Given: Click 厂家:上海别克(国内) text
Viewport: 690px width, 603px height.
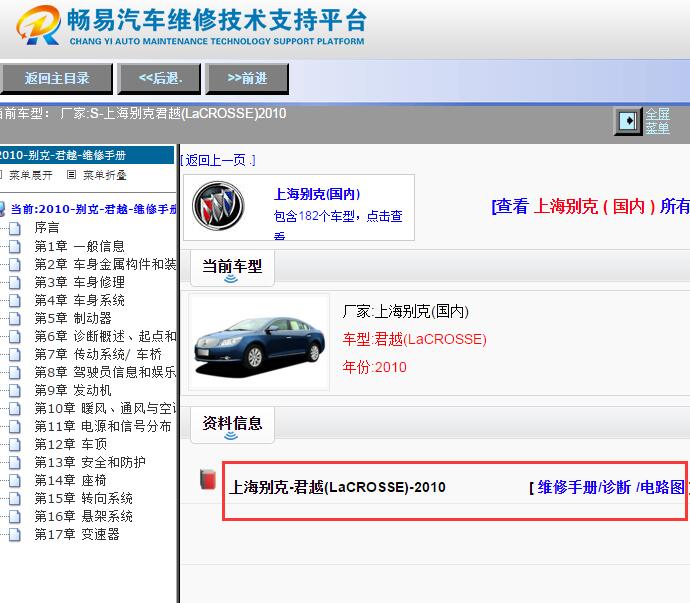Looking at the screenshot, I should coord(405,312).
